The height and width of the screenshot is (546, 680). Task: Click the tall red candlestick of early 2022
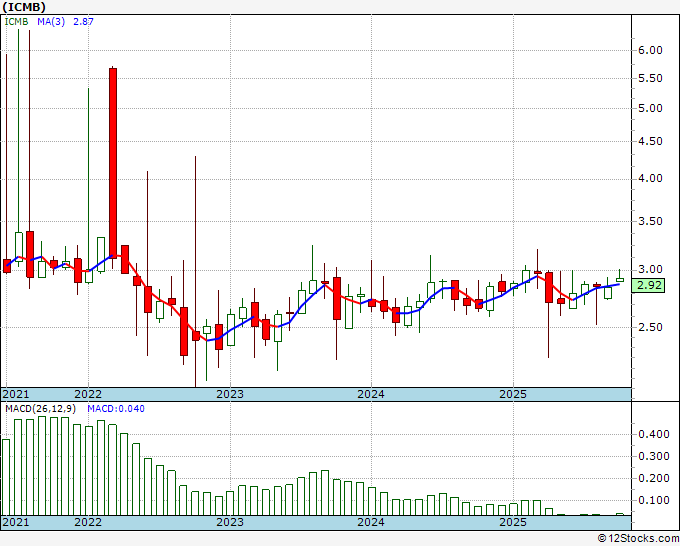[x=113, y=163]
